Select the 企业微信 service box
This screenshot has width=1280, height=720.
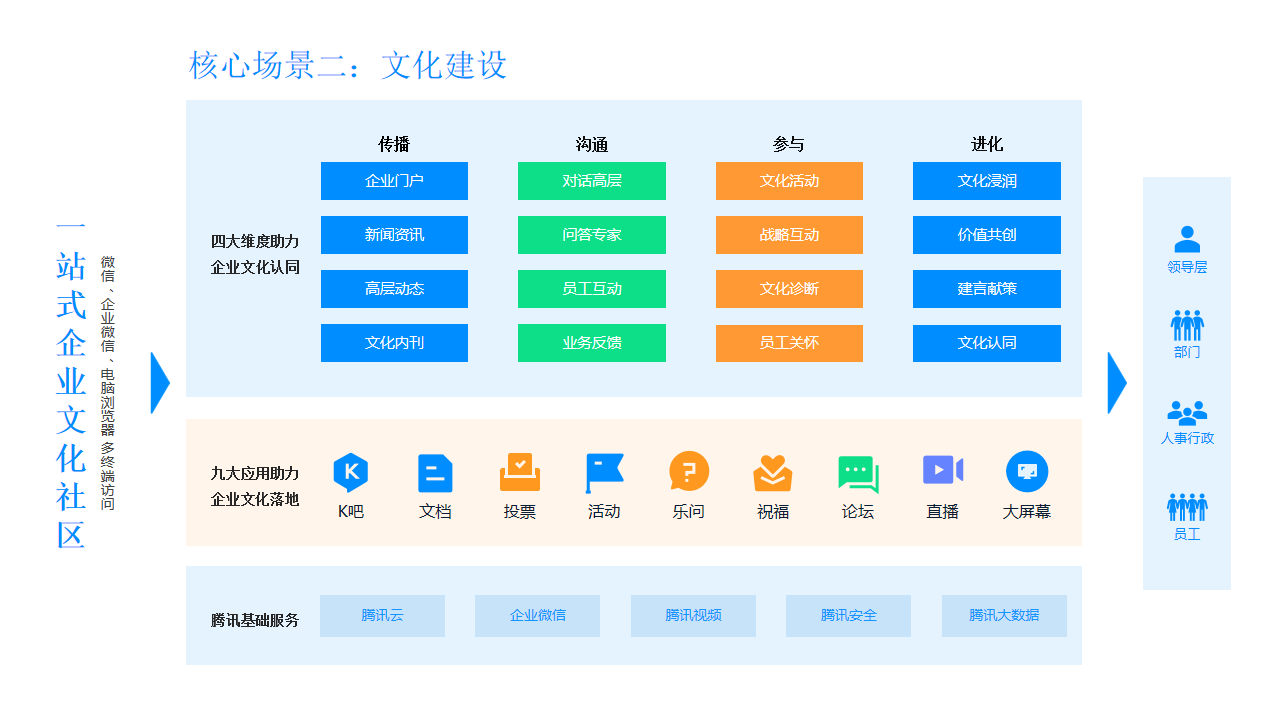click(x=538, y=616)
